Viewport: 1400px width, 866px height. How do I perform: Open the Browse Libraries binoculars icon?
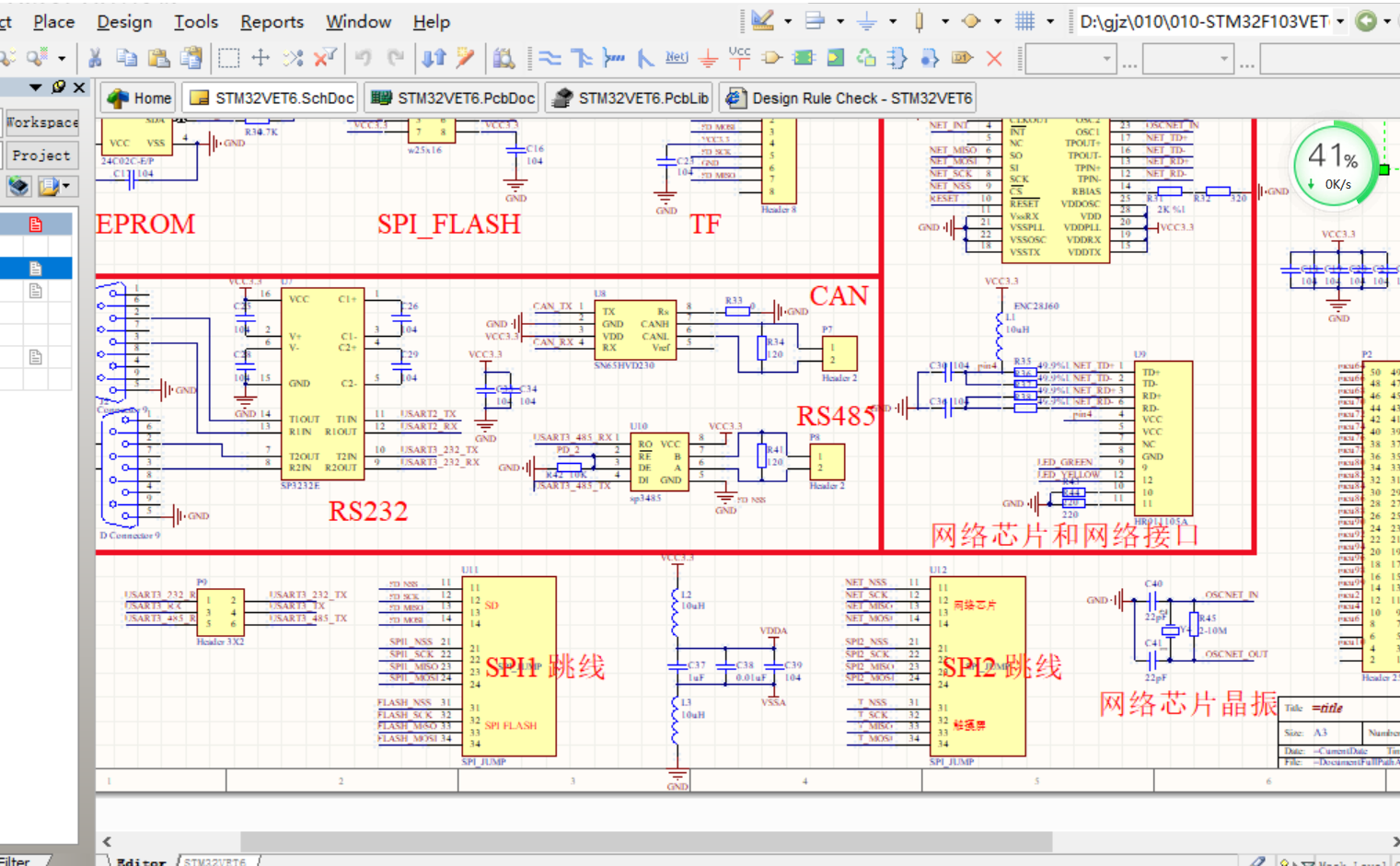tap(503, 59)
